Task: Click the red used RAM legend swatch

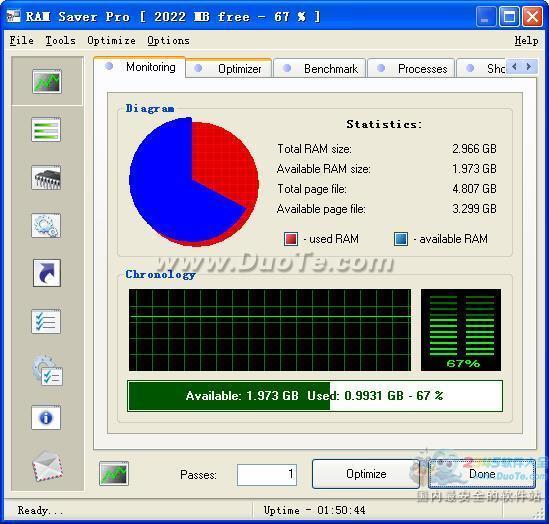Action: [x=291, y=239]
